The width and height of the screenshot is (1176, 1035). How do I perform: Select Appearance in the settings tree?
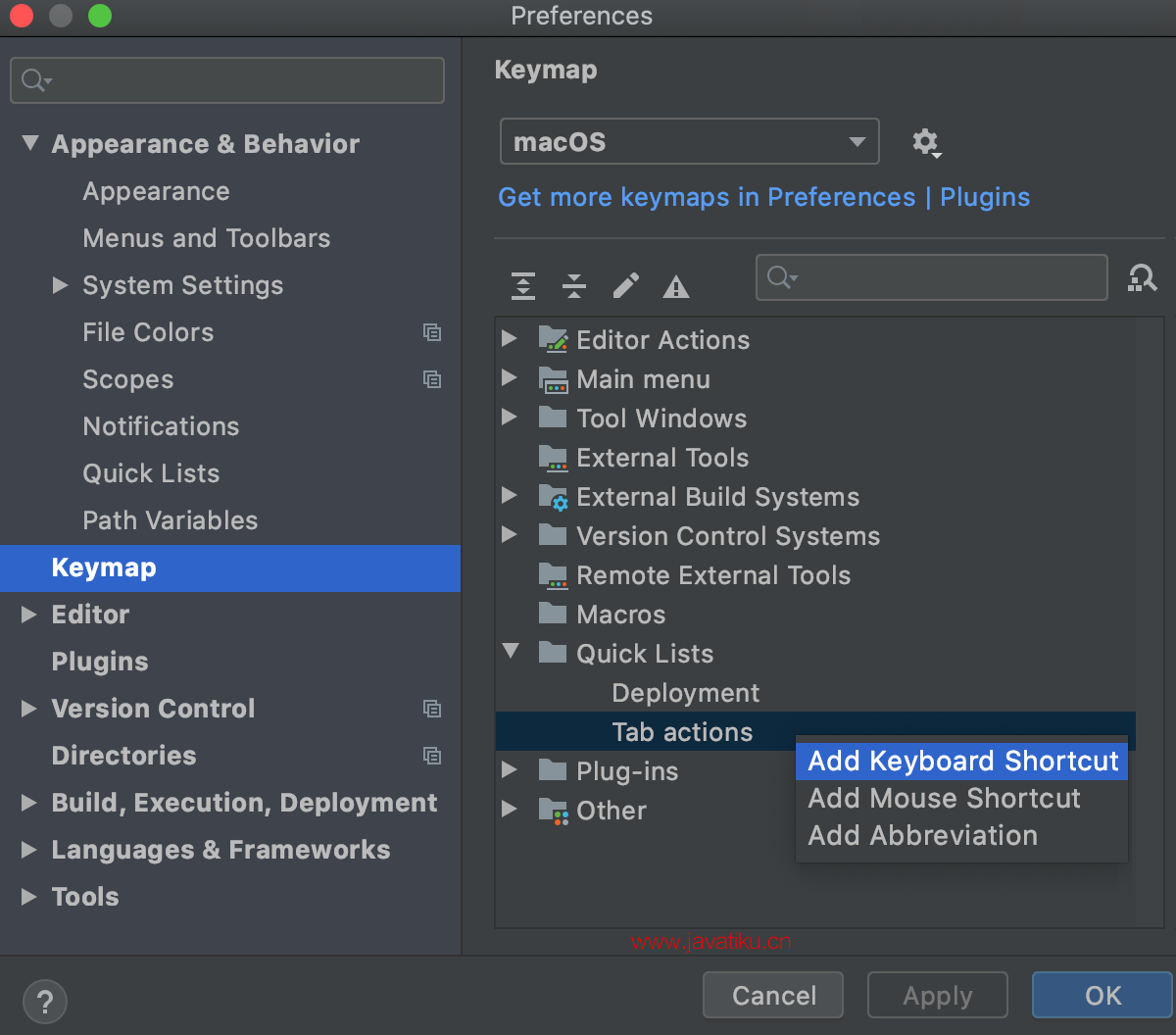point(156,191)
